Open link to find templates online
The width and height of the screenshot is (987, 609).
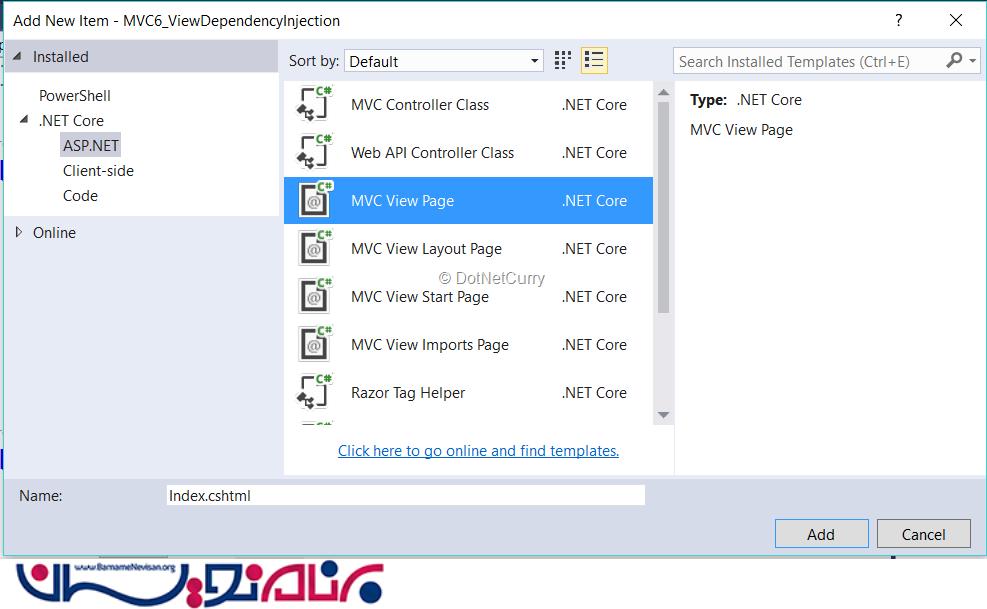point(478,451)
